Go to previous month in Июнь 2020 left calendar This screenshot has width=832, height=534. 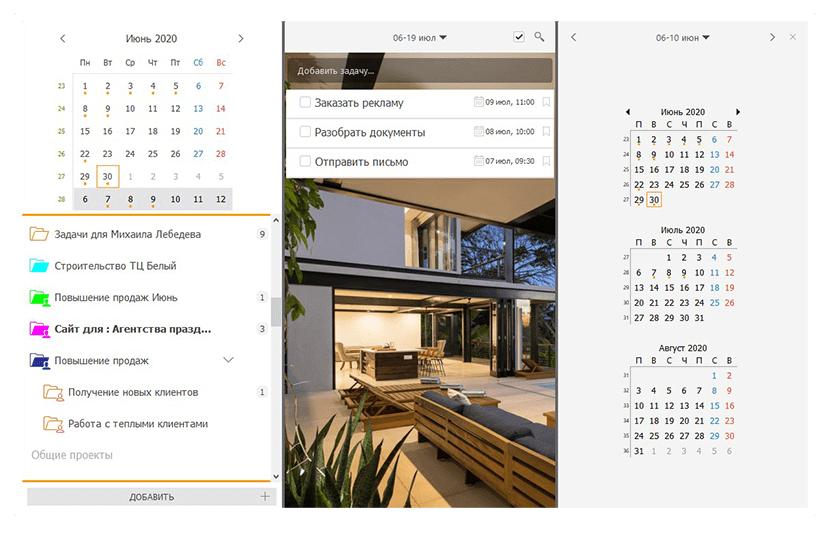pyautogui.click(x=63, y=38)
